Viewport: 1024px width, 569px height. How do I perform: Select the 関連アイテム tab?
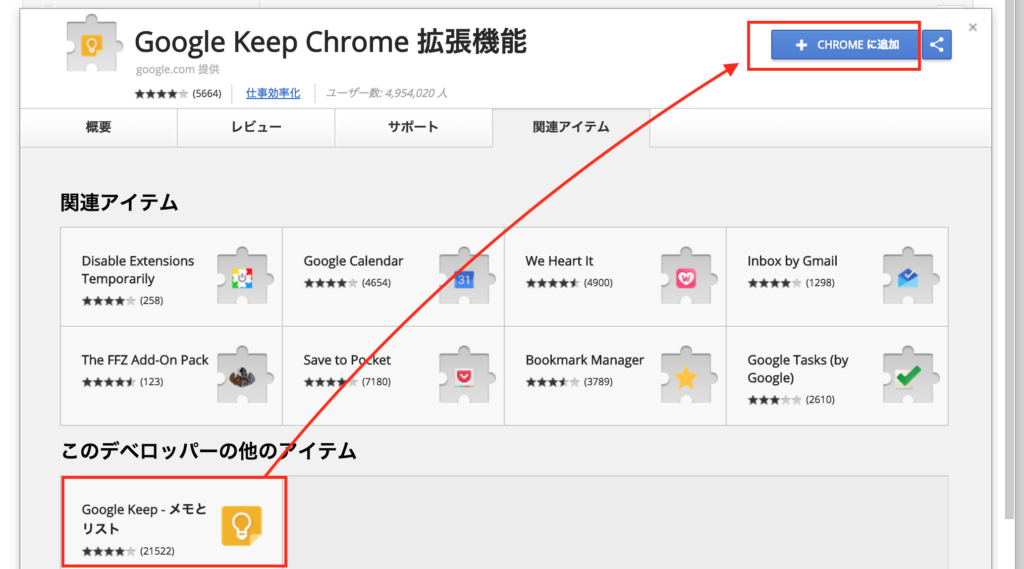click(571, 127)
